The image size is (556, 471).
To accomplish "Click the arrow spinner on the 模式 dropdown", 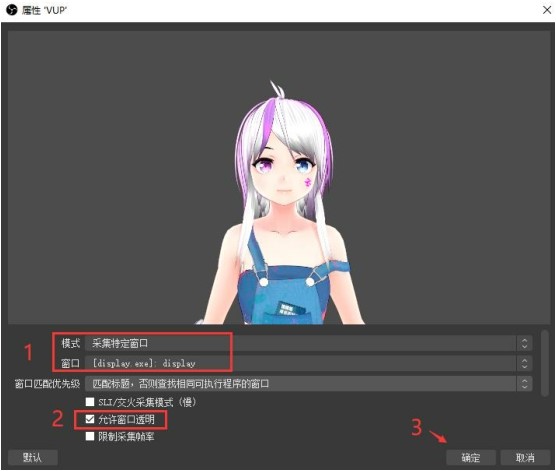I will [x=524, y=343].
